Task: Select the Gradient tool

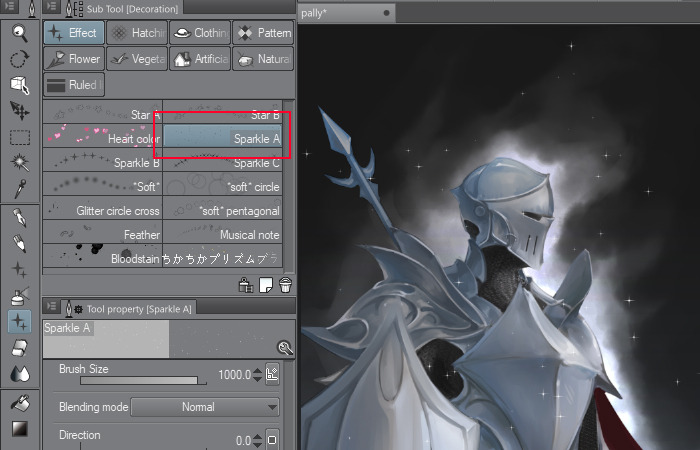Action: click(20, 429)
